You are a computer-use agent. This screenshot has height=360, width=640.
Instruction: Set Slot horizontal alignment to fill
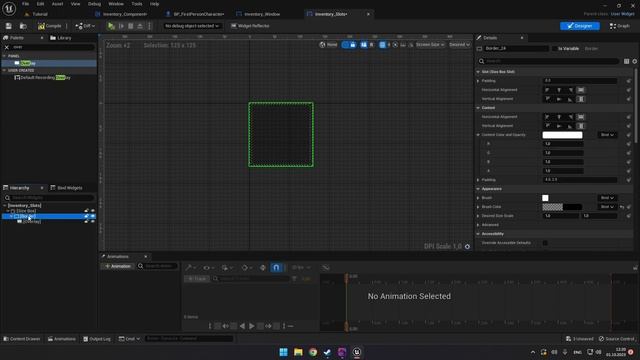point(581,90)
